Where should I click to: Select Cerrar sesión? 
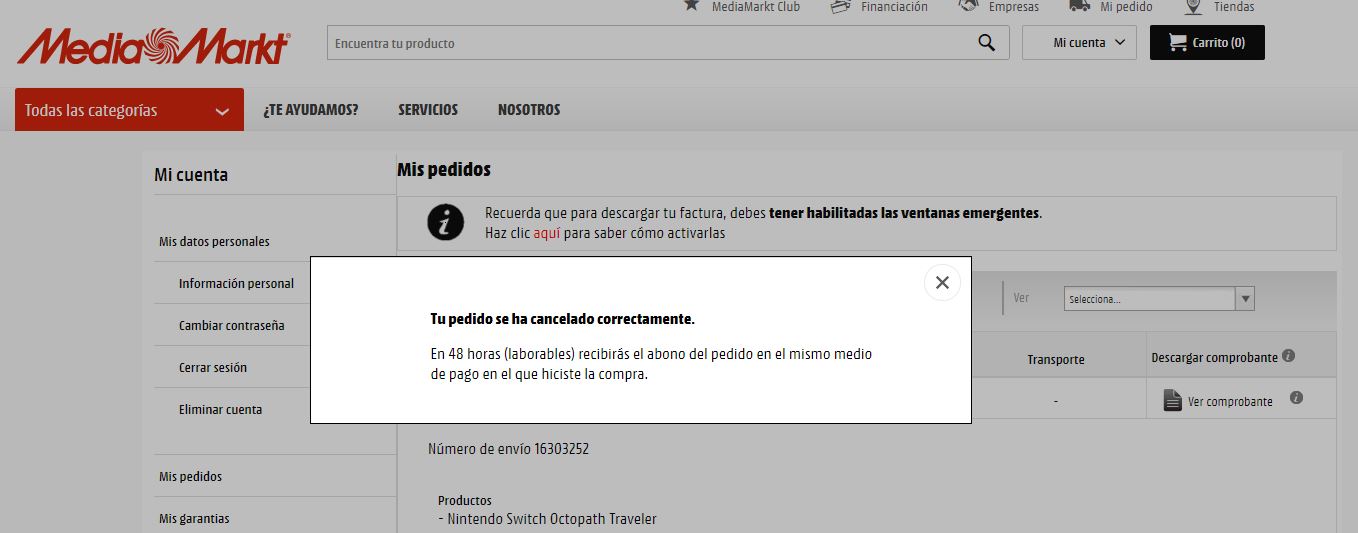[x=213, y=367]
